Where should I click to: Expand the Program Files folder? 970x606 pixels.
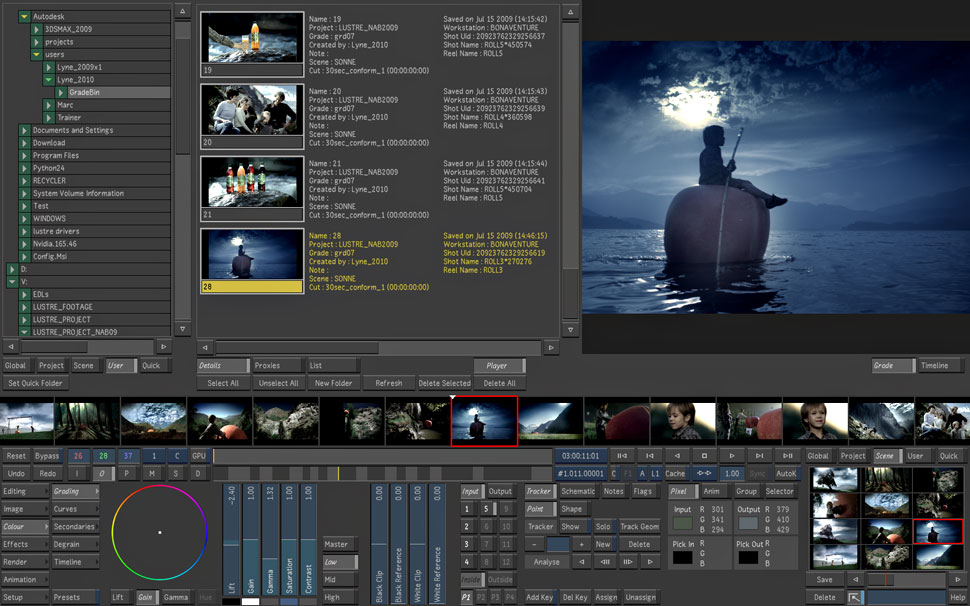pyautogui.click(x=24, y=155)
